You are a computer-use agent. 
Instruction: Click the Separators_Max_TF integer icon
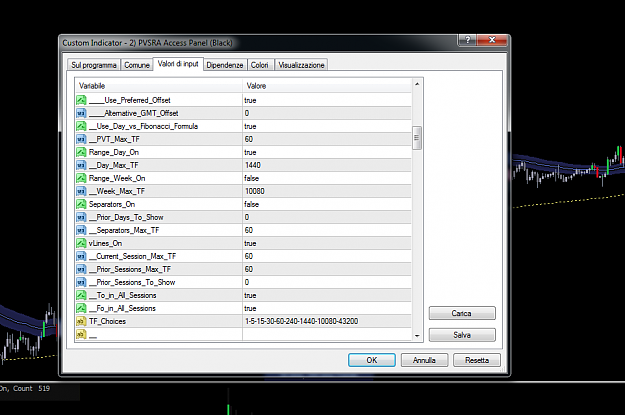point(81,230)
